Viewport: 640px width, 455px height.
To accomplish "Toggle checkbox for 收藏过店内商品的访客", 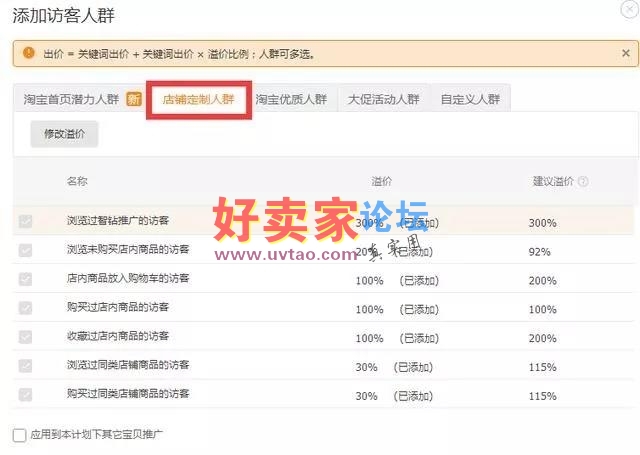I will pos(25,337).
